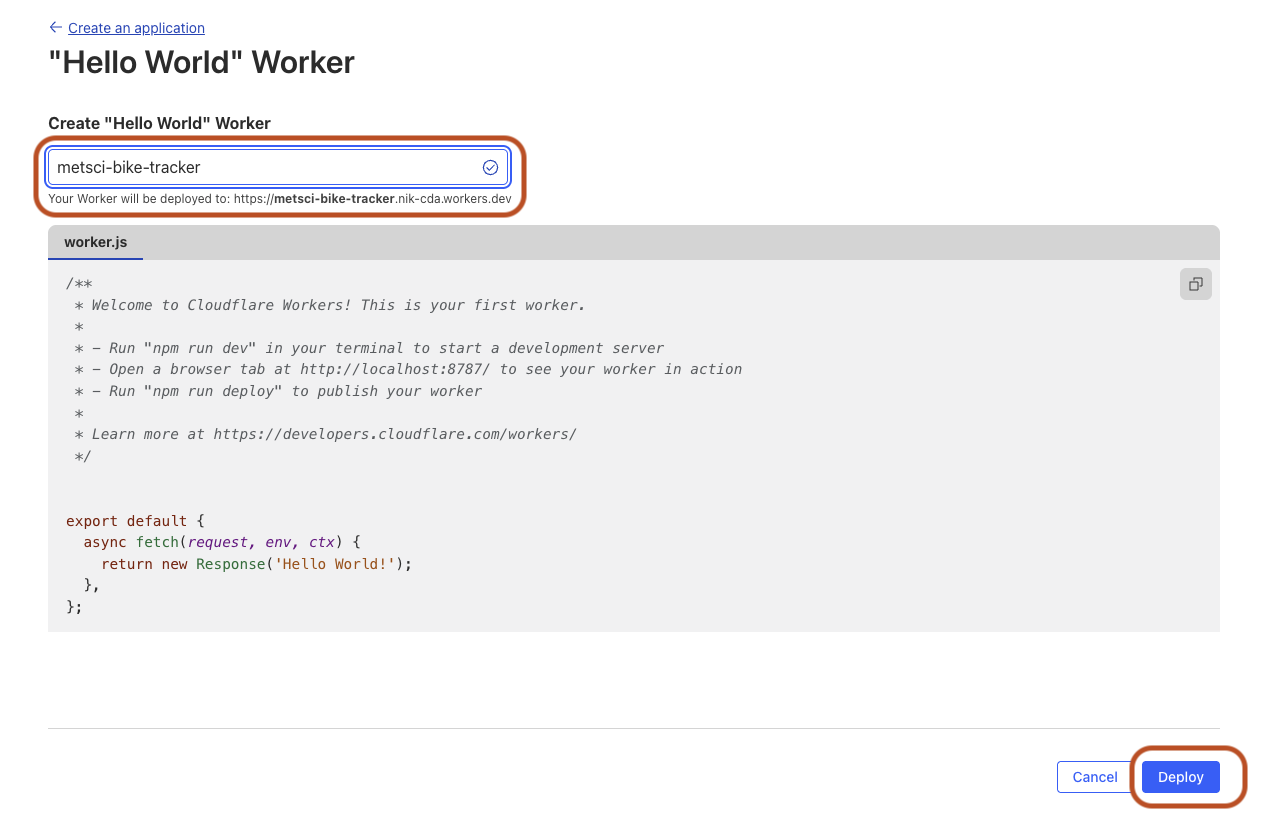Click the 'async fetch(request, env, ctx)' line

click(x=221, y=542)
